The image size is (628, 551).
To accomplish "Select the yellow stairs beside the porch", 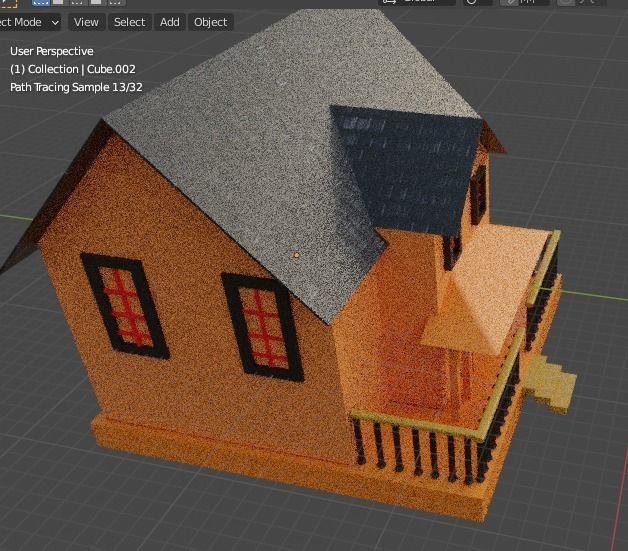I will click(549, 384).
